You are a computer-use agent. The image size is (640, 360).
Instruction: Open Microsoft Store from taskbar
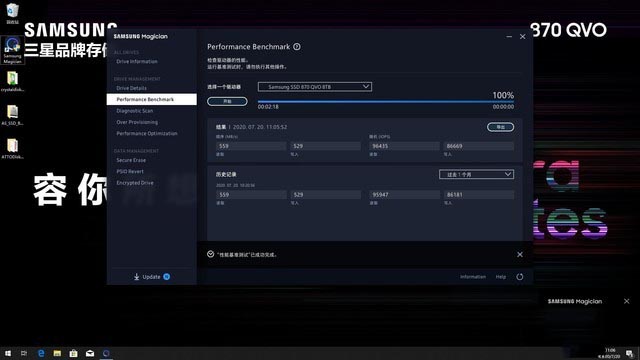tap(73, 353)
